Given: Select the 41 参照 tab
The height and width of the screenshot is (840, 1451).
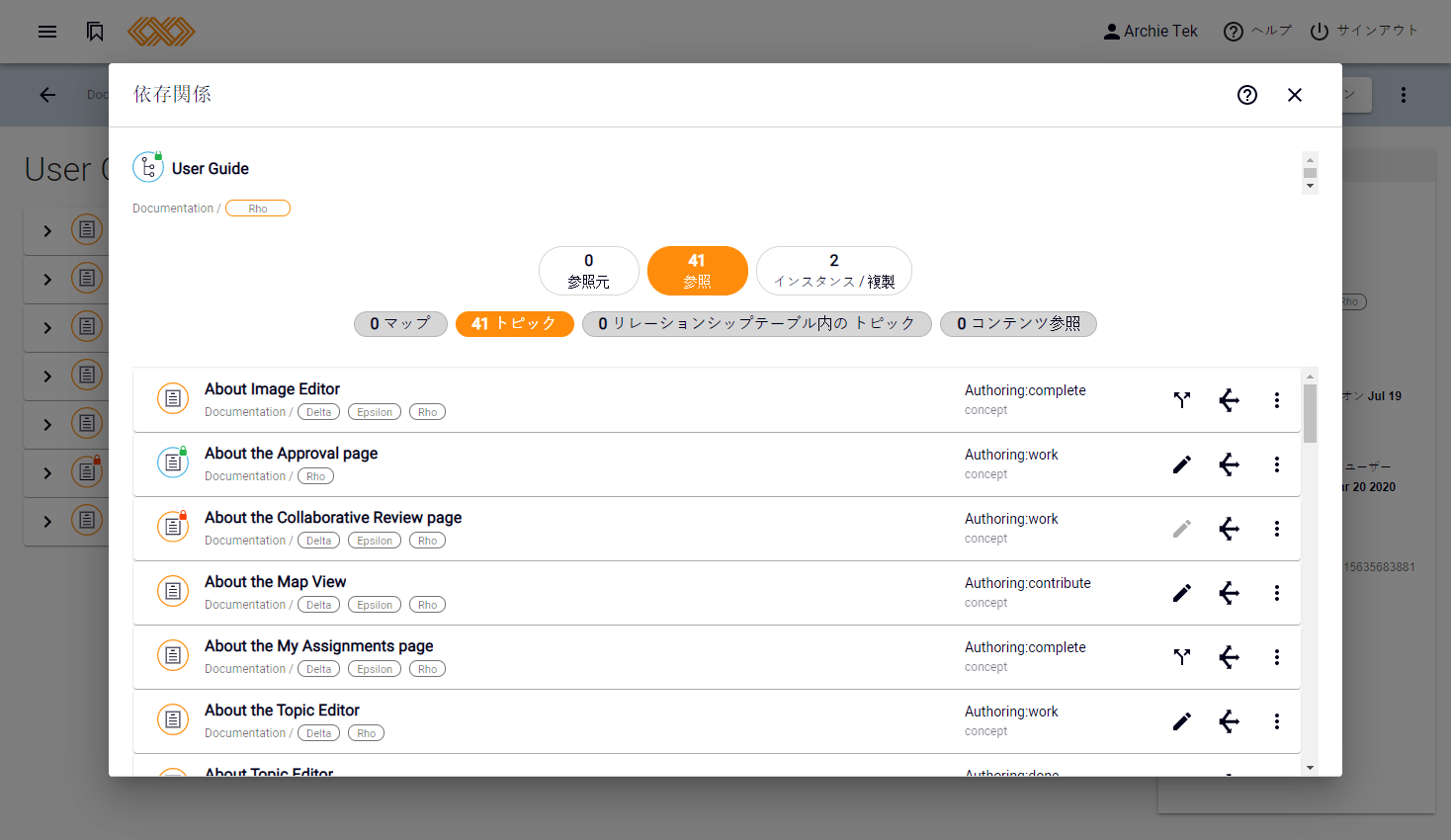Looking at the screenshot, I should click(698, 271).
